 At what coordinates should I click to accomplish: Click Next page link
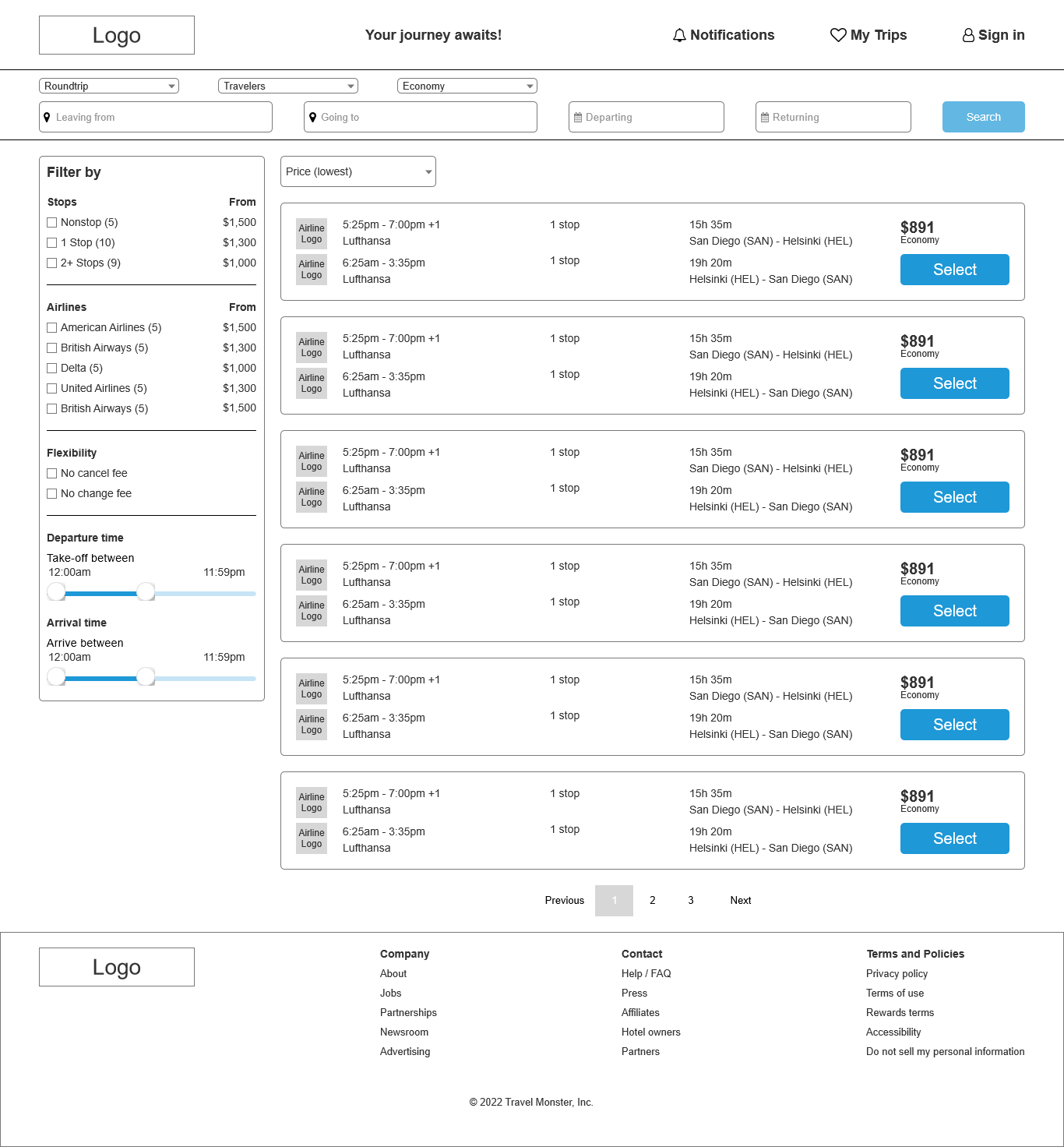click(x=741, y=901)
